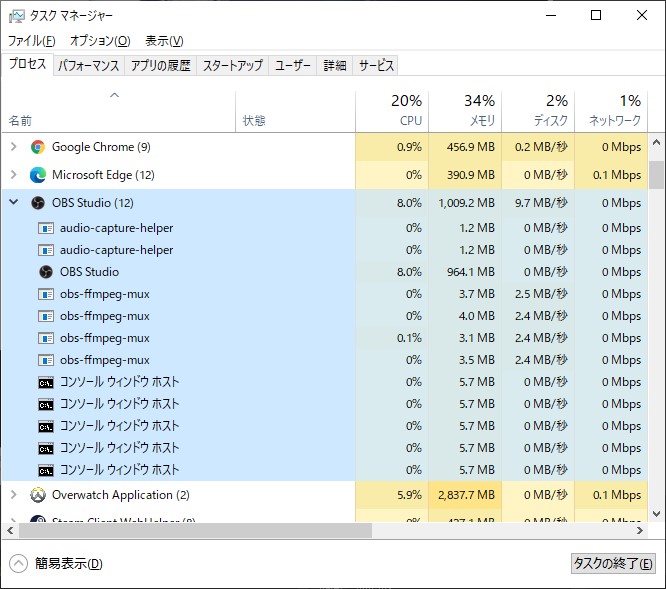
Task: Sort by the 状態 column header
Action: pos(295,112)
